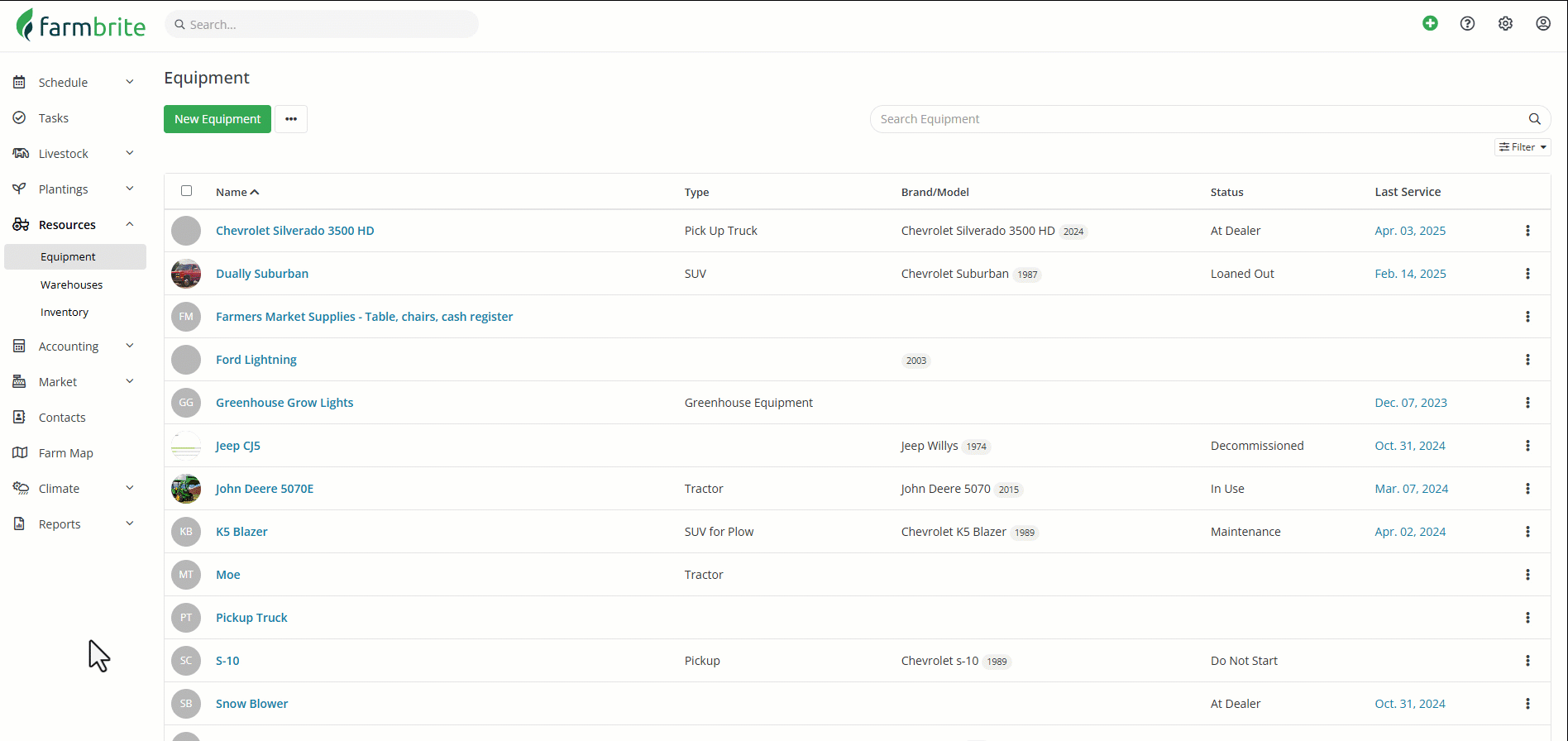Click the SC avatar for S-10
Image resolution: width=1568 pixels, height=741 pixels.
pos(186,661)
